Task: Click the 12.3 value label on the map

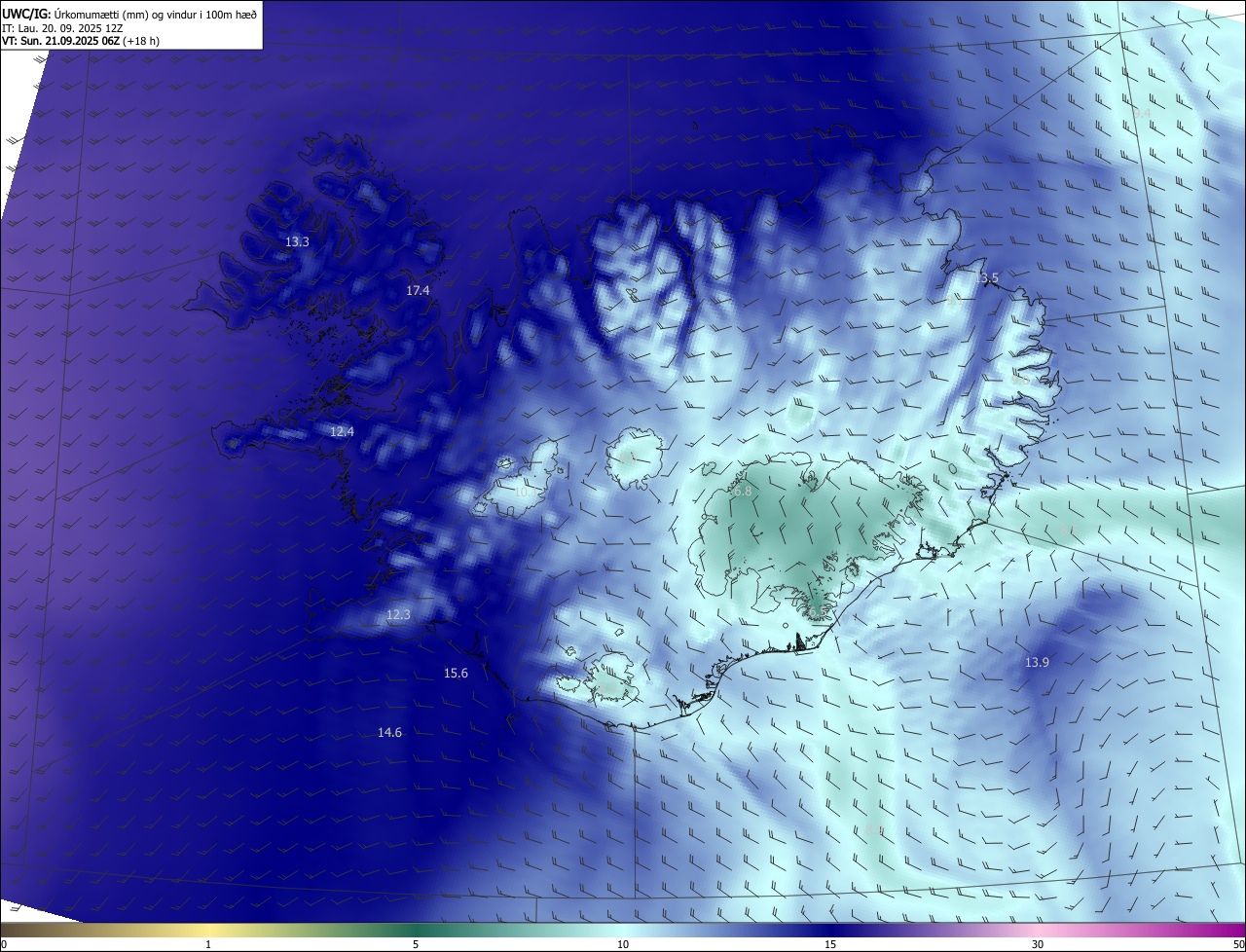Action: (x=398, y=614)
